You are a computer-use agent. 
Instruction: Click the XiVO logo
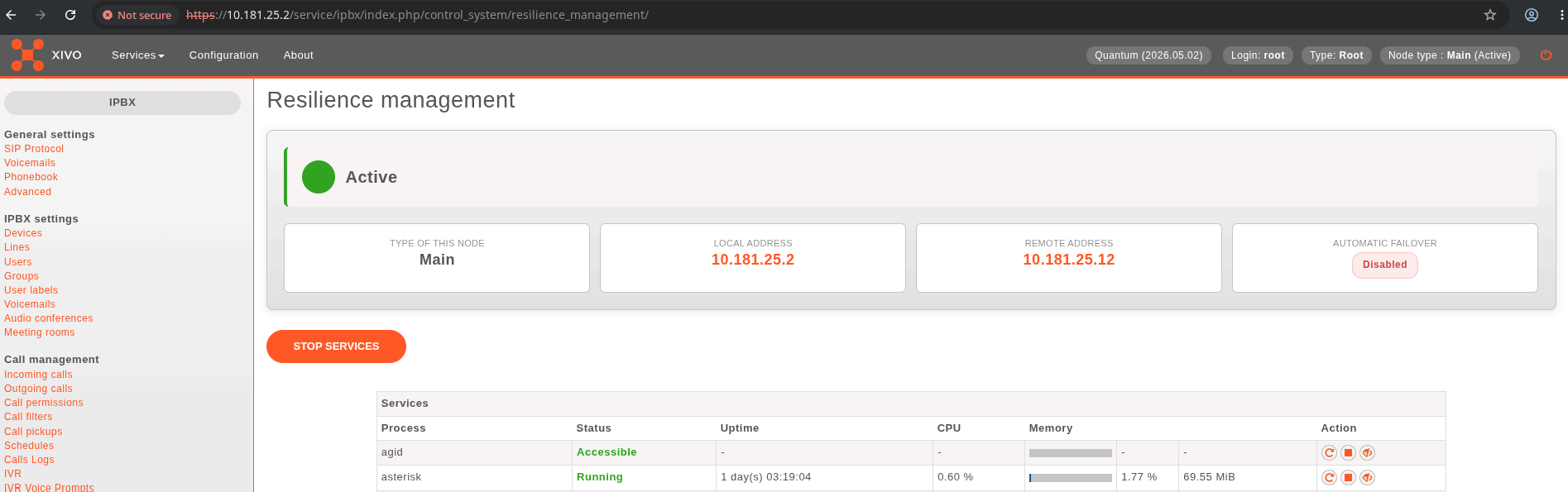pos(46,55)
